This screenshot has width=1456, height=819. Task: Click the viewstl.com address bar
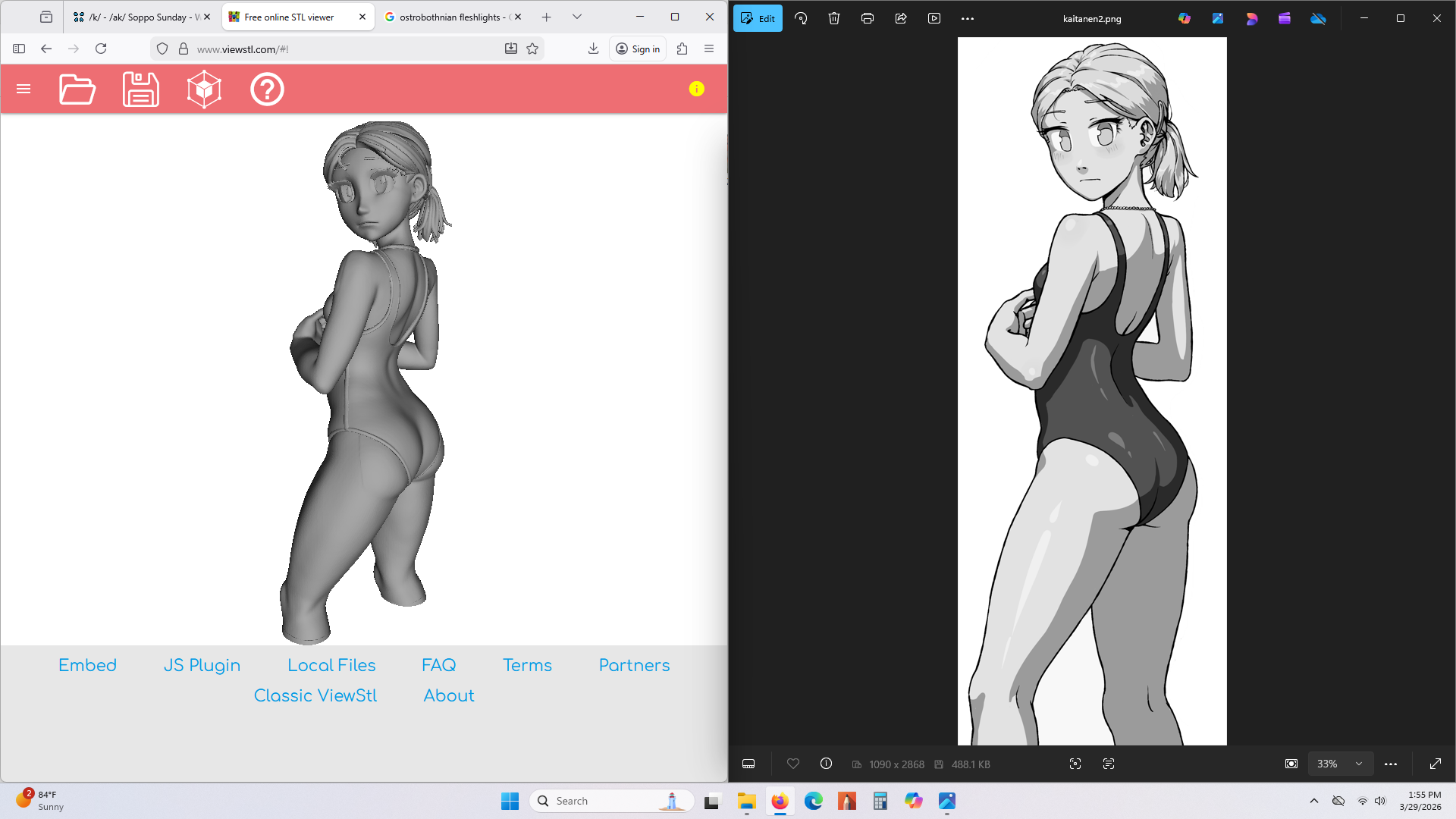341,49
